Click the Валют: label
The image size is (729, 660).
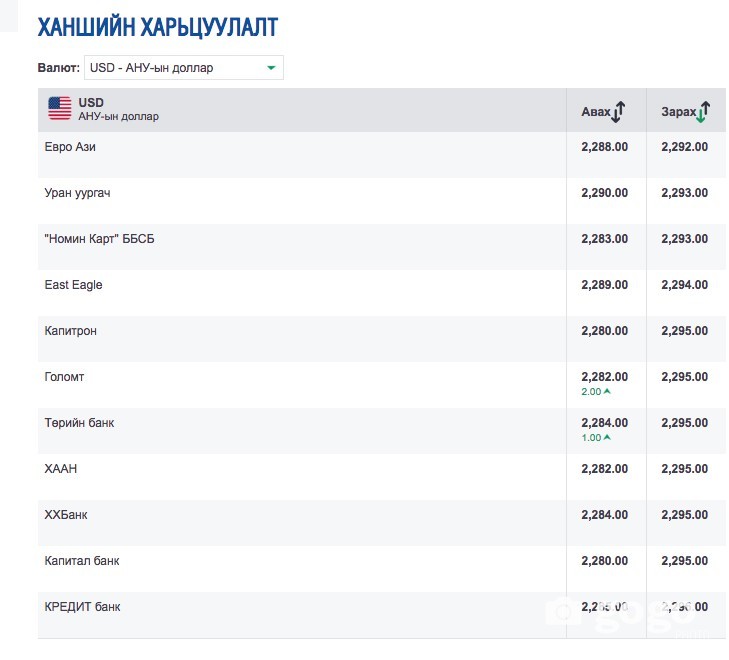point(59,68)
